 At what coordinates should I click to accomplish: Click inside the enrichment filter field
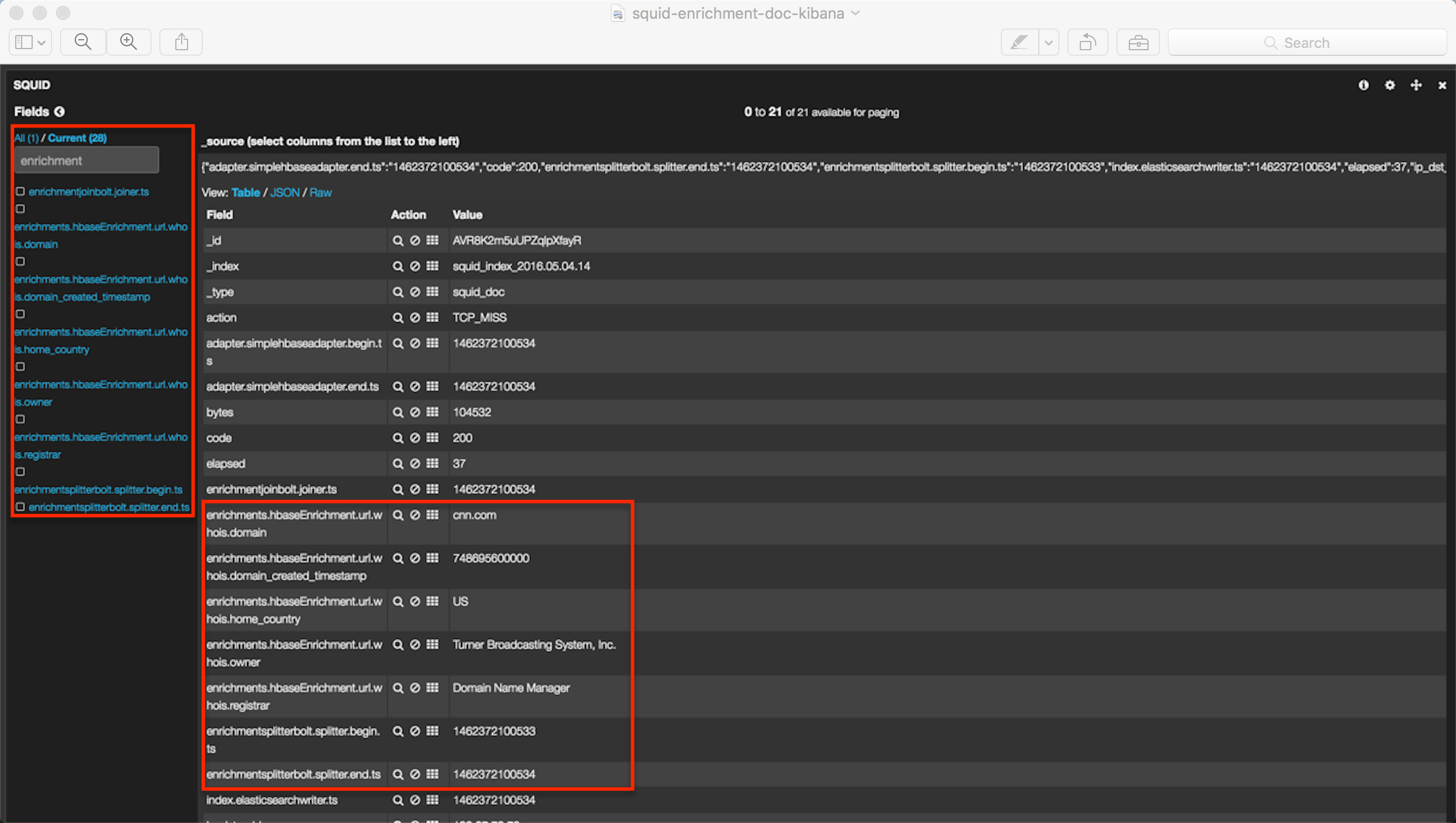click(86, 160)
